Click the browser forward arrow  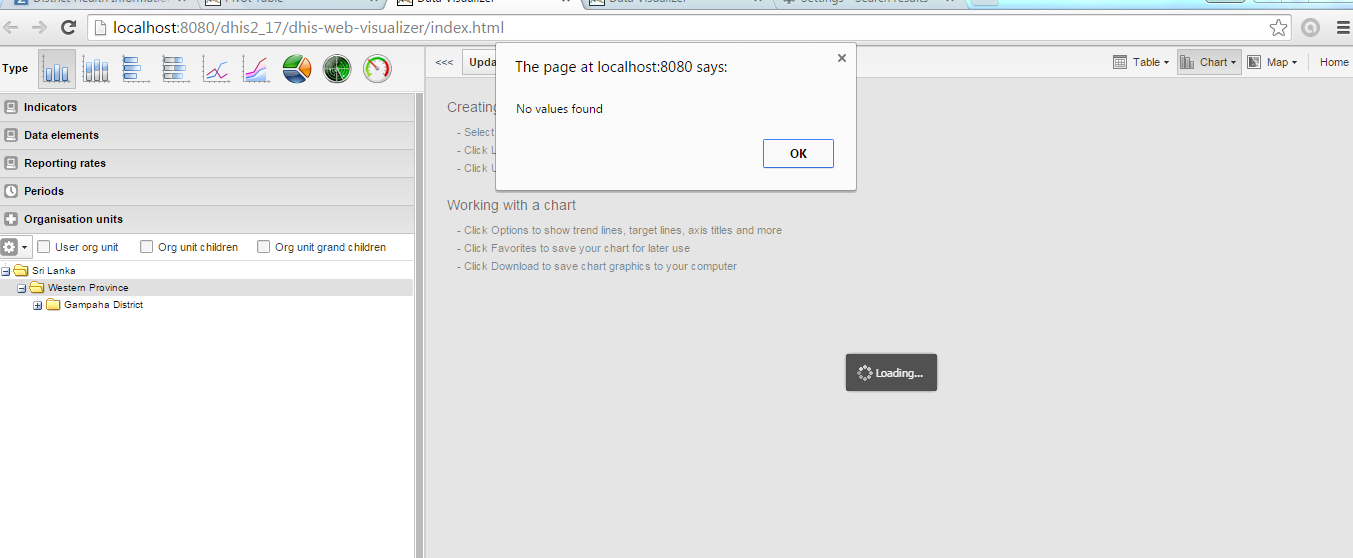click(40, 27)
